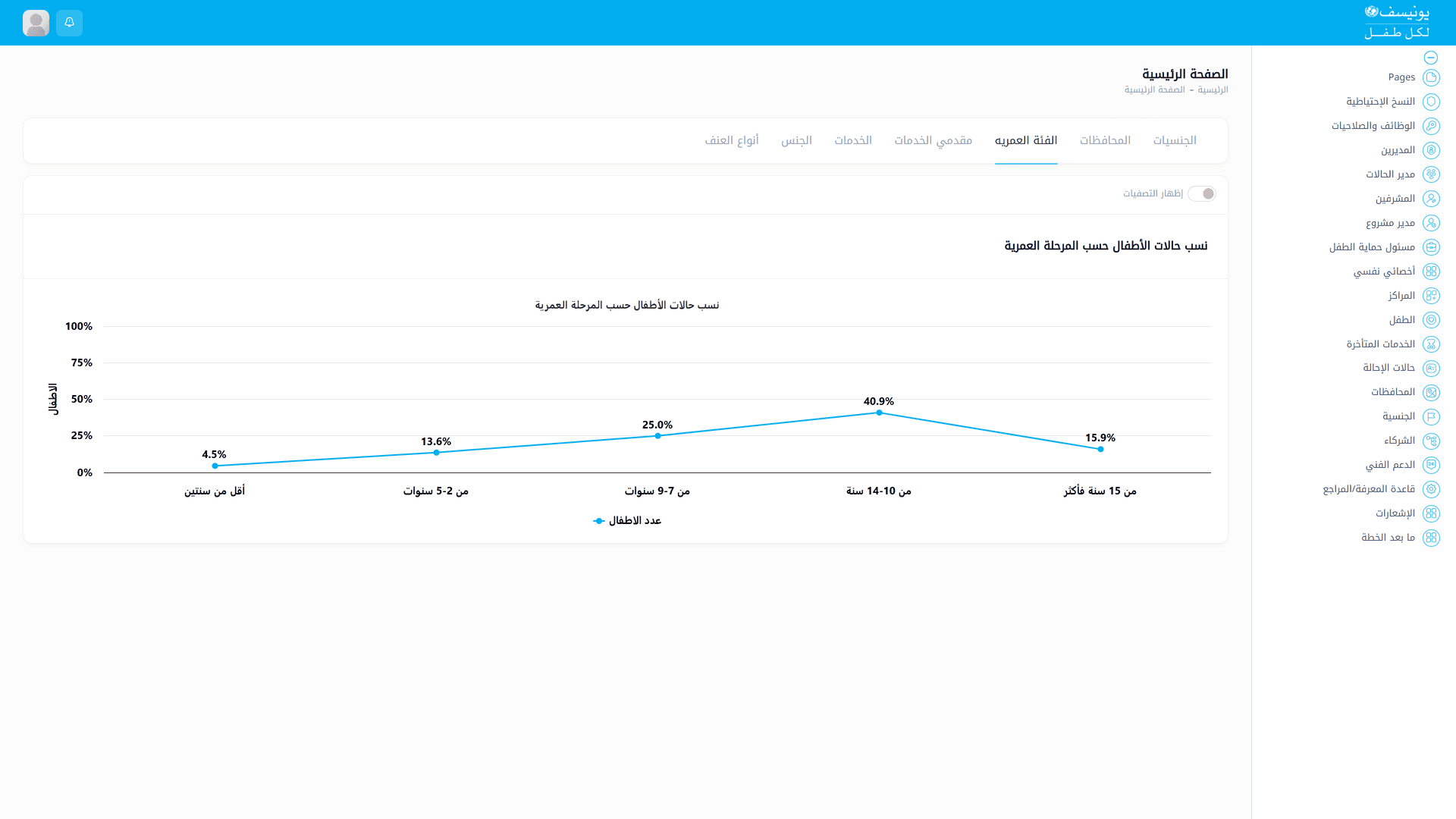The height and width of the screenshot is (819, 1456).
Task: Click the Pages sidebar icon
Action: point(1431,77)
